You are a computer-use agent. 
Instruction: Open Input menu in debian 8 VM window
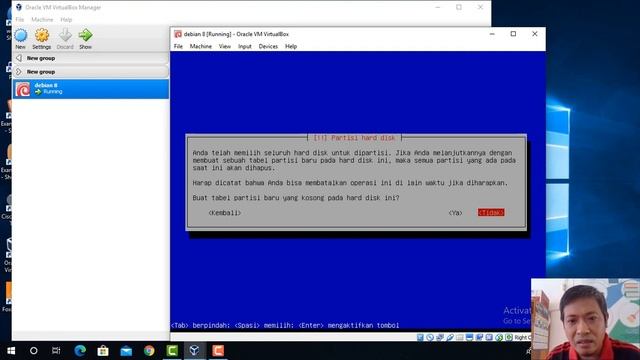tap(245, 47)
